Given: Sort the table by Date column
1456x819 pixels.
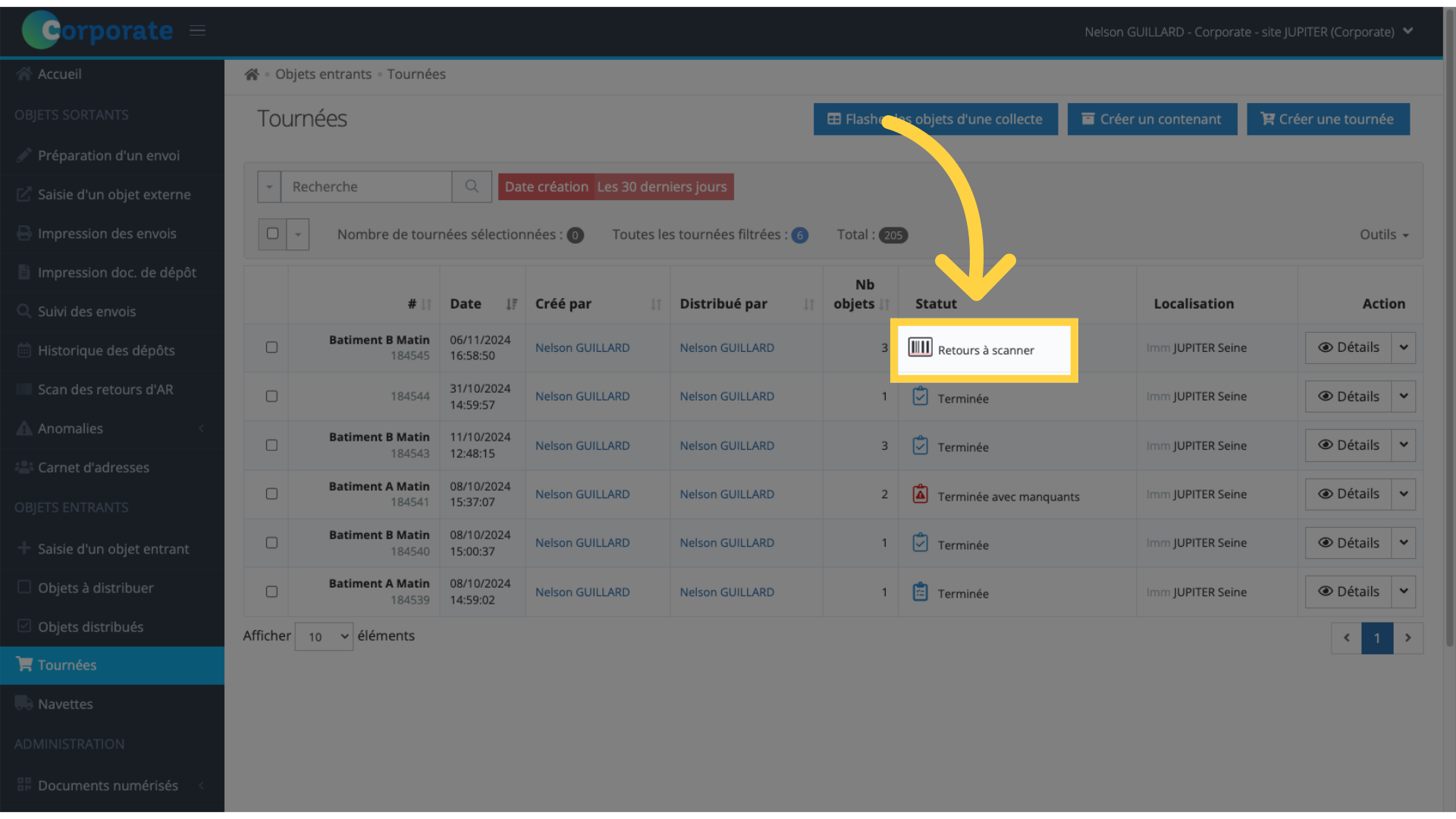Looking at the screenshot, I should tap(512, 304).
